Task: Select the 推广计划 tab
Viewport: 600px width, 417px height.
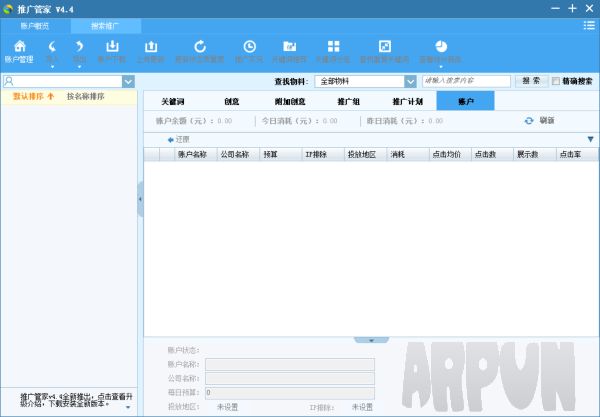Action: click(x=407, y=101)
